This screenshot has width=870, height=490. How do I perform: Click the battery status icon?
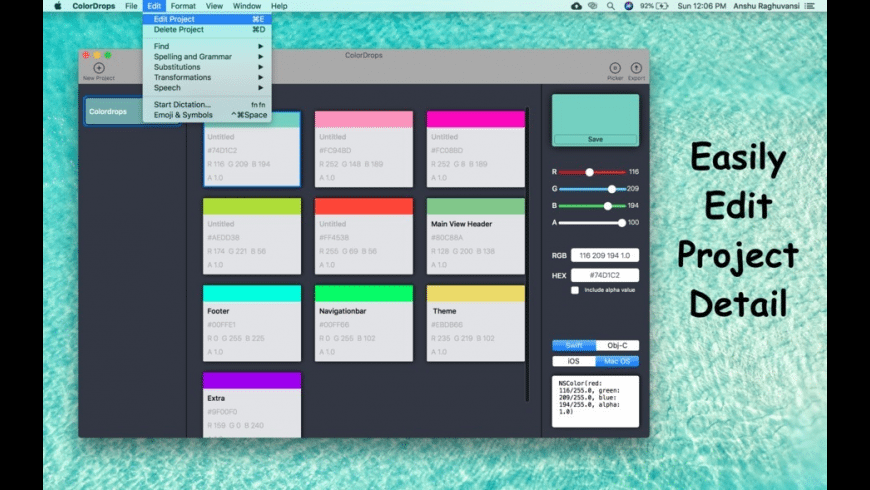[x=662, y=6]
